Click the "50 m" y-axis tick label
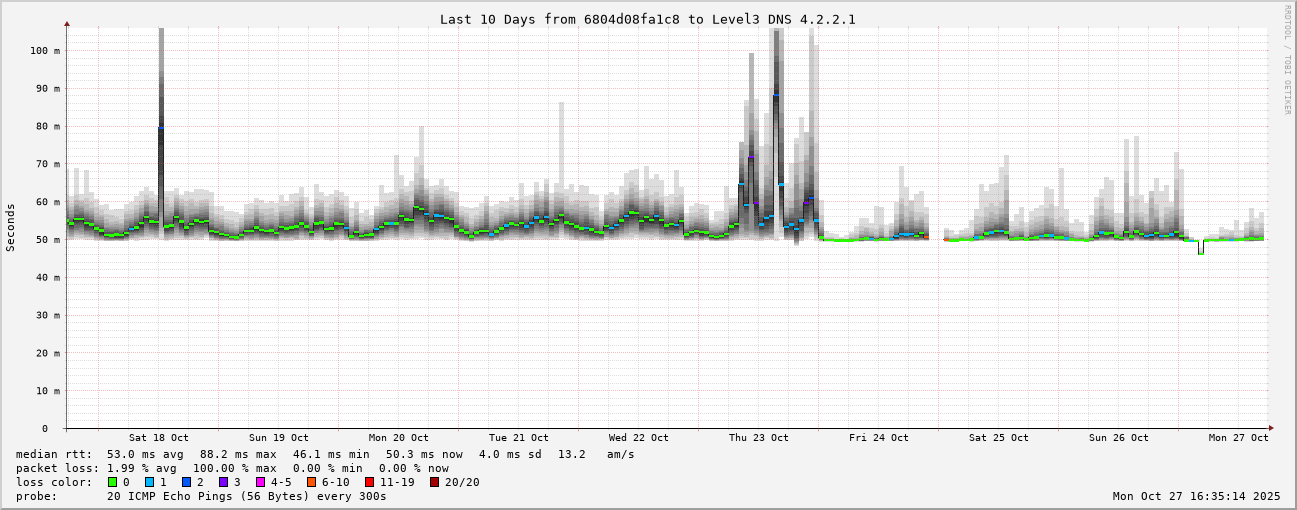The image size is (1297, 510). [48, 239]
